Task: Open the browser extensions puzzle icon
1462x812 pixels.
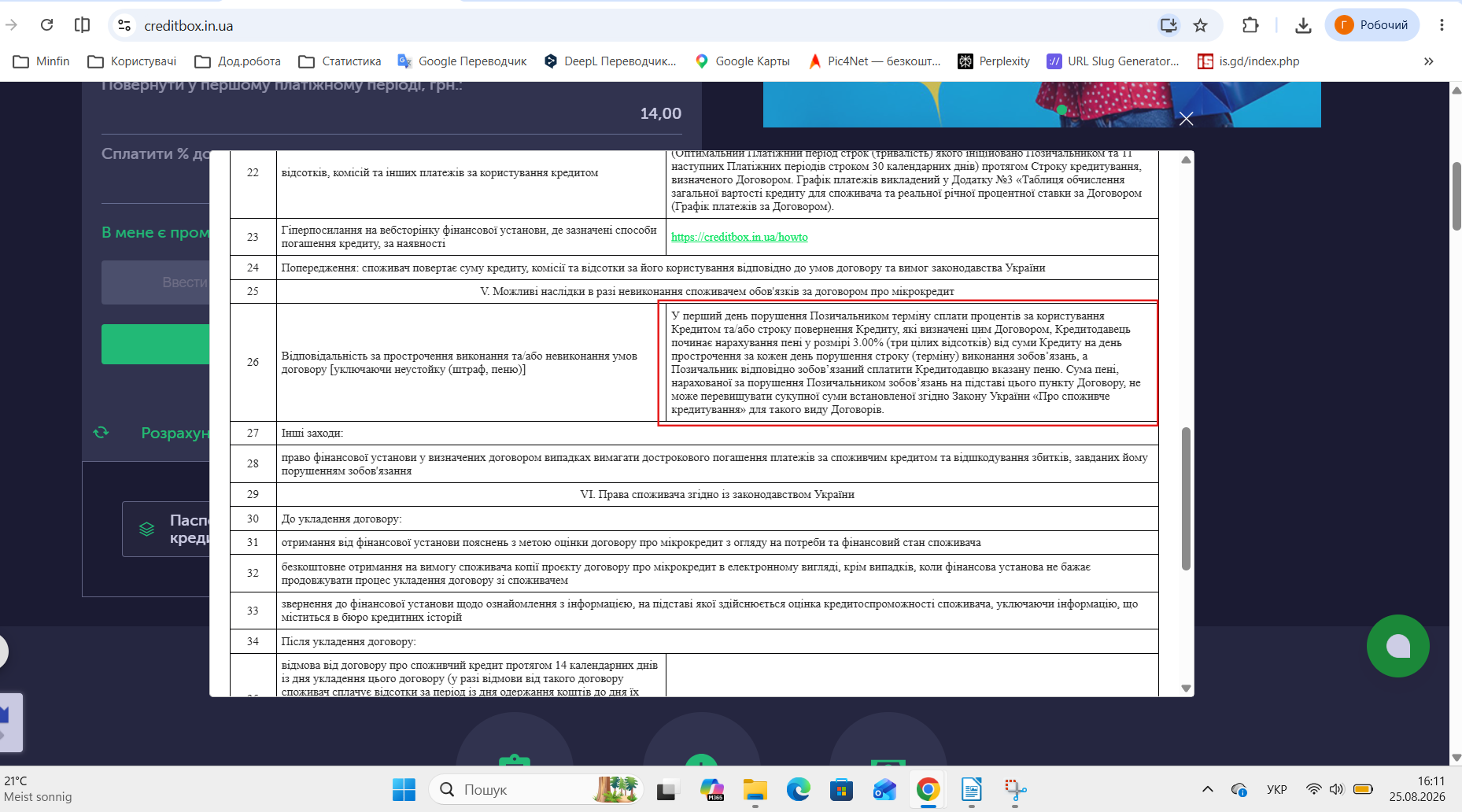Action: coord(1250,25)
